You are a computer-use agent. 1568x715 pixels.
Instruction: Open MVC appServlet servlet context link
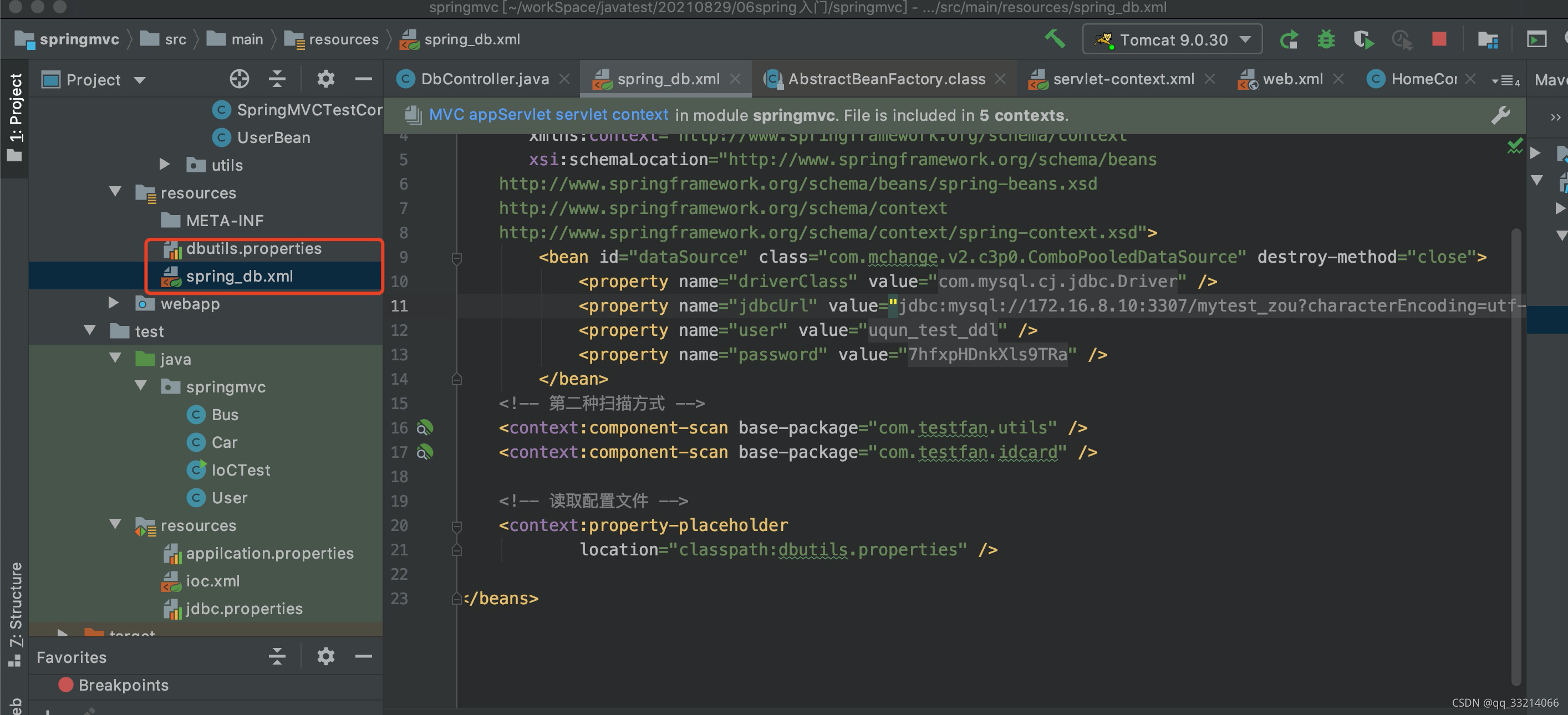(548, 114)
